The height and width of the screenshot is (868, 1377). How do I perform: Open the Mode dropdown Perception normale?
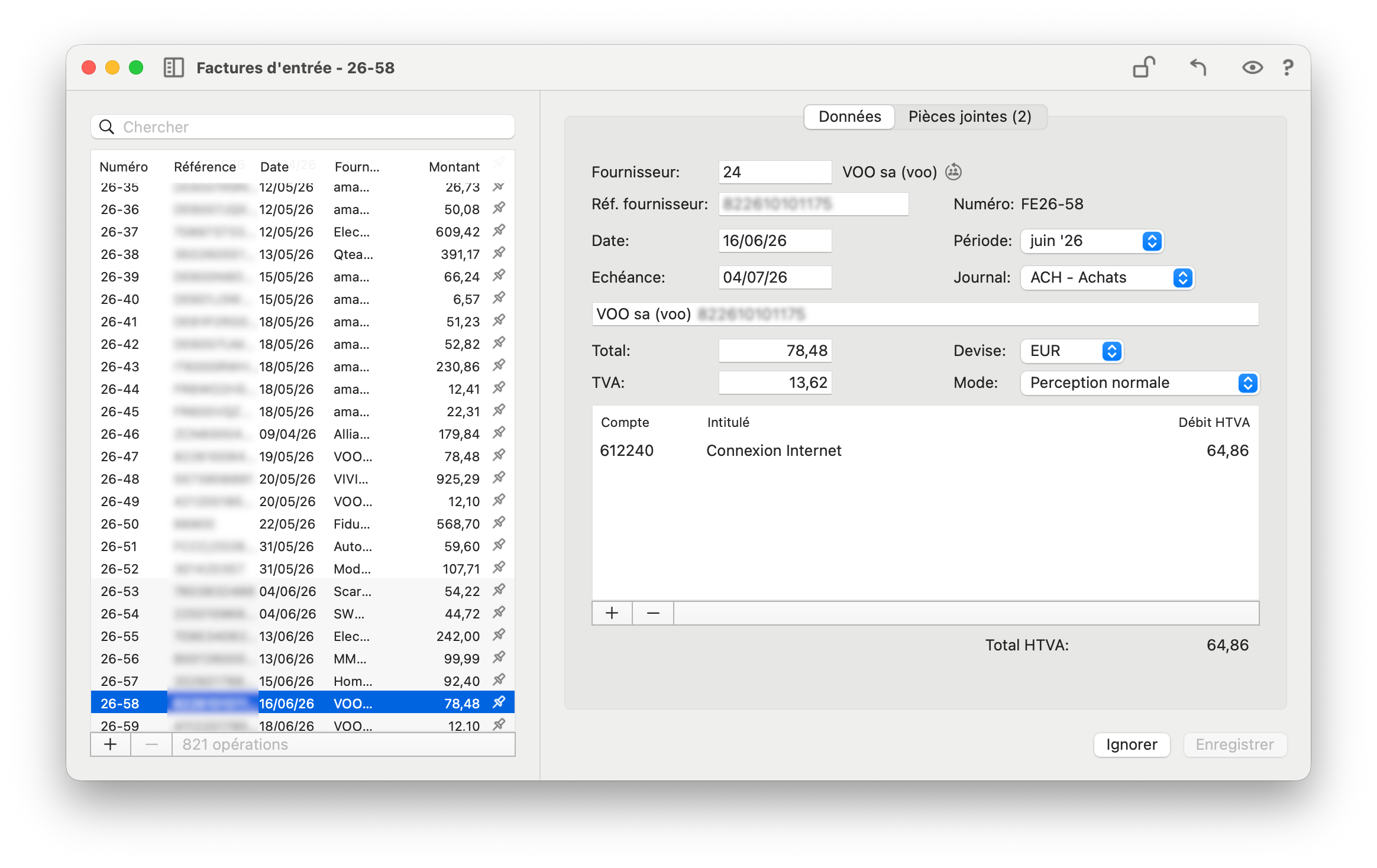pyautogui.click(x=1140, y=383)
